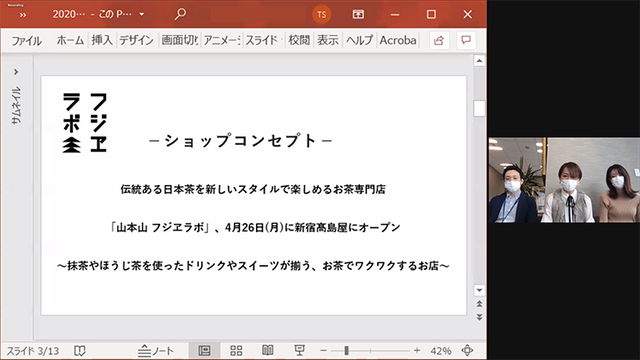
Task: Toggle the ノート notes pane button
Action: point(155,351)
